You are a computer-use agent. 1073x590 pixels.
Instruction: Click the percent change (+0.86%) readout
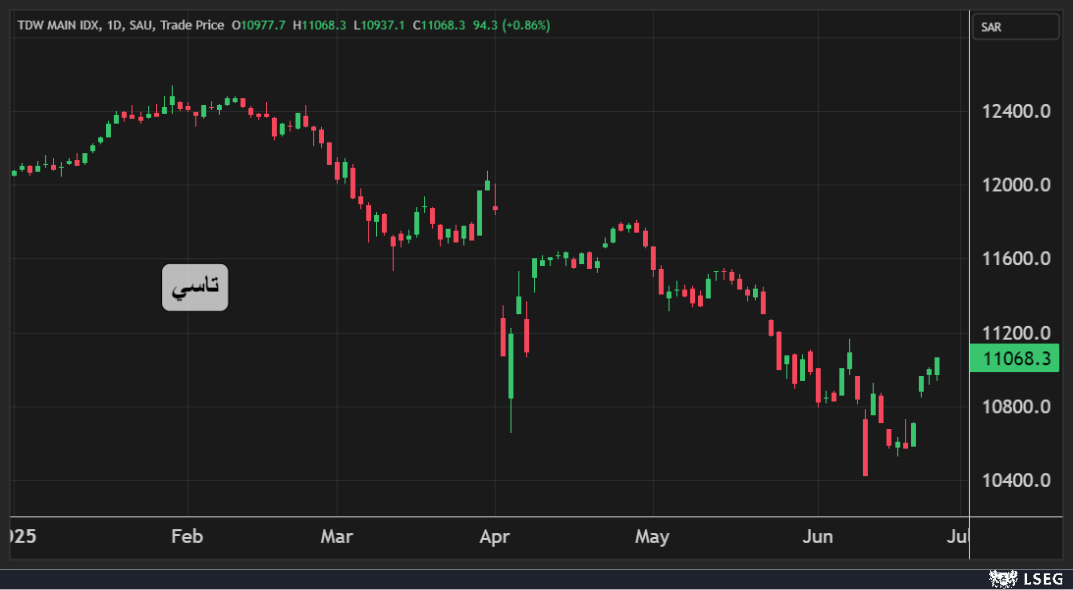point(525,25)
